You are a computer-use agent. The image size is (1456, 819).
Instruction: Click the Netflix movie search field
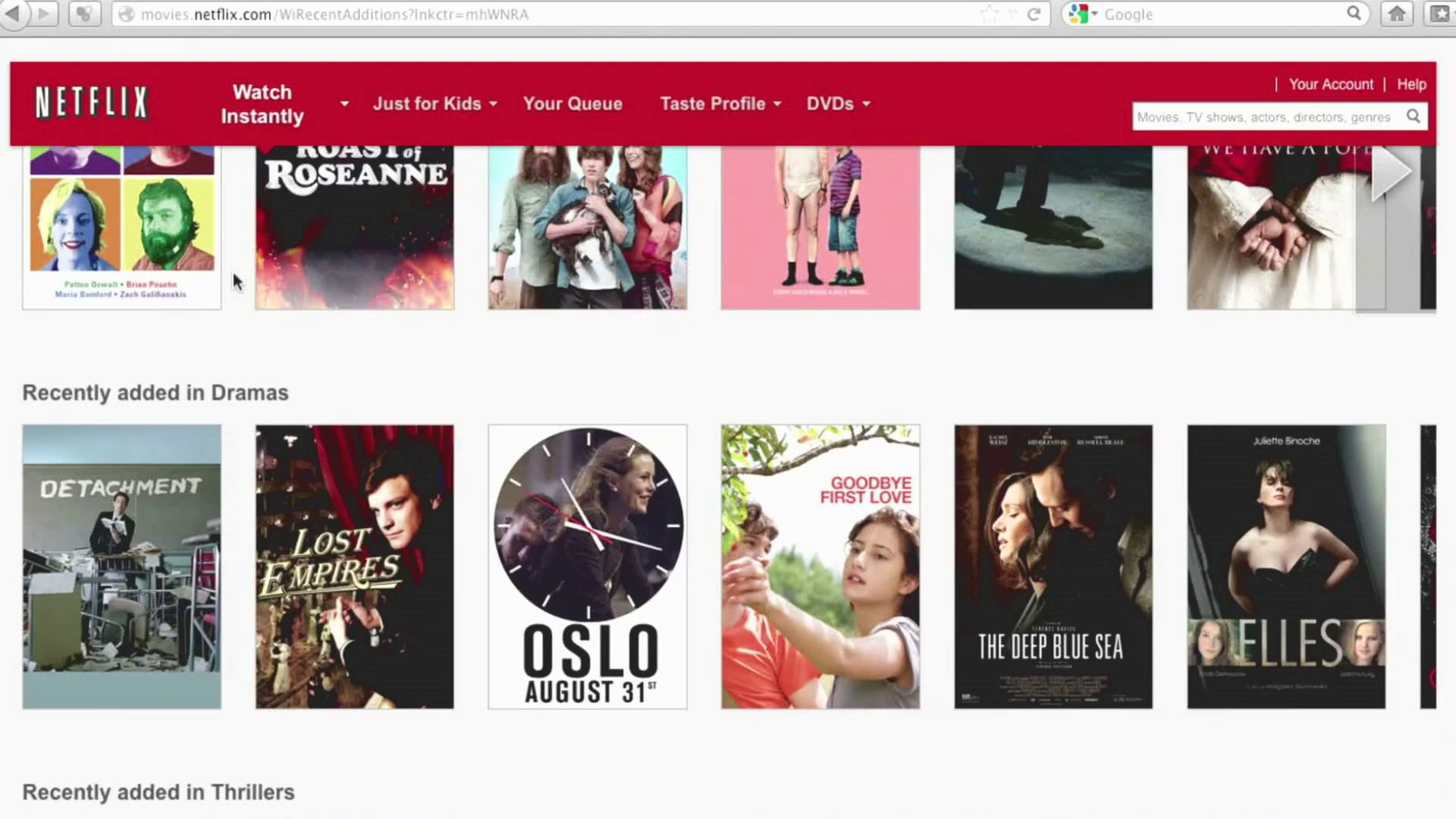click(x=1266, y=117)
